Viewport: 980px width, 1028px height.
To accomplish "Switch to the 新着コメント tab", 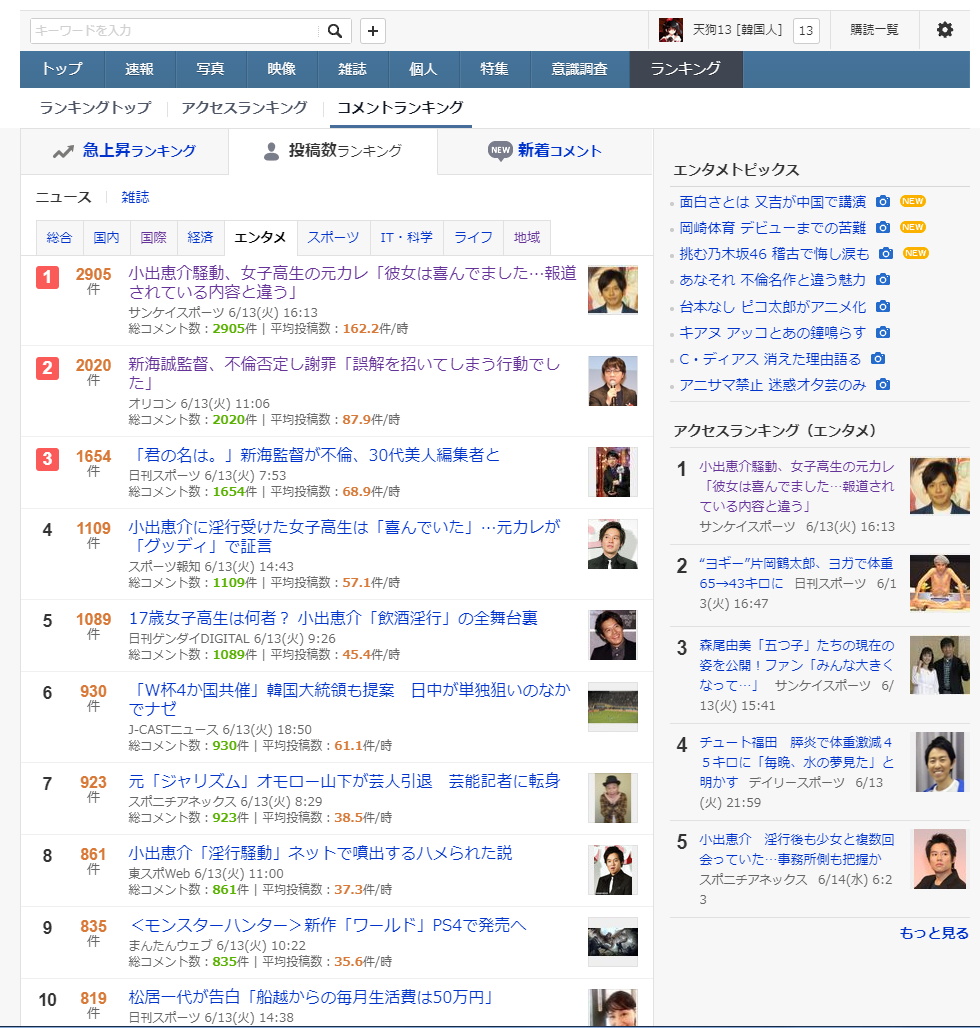I will [545, 151].
